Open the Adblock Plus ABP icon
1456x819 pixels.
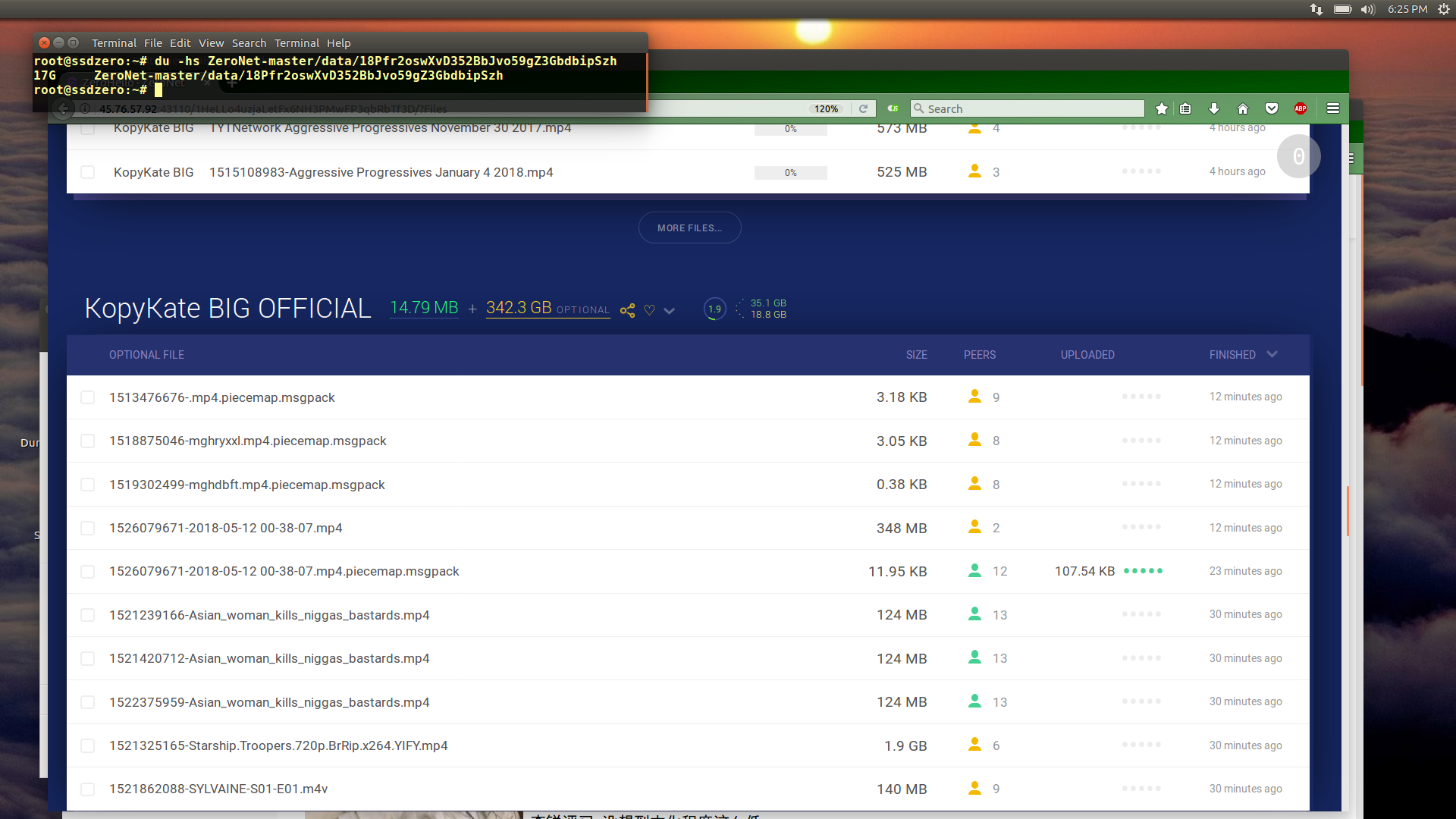click(x=1301, y=108)
